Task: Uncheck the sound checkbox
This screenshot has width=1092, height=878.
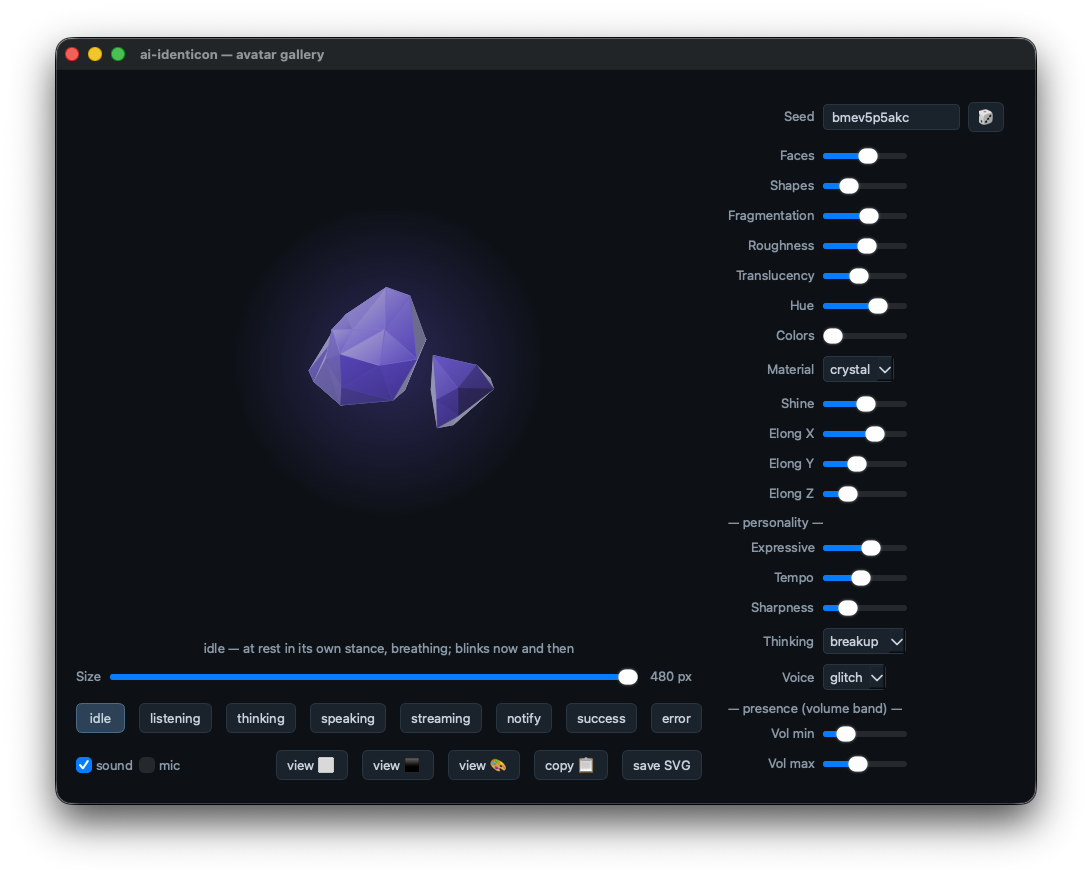Action: click(84, 765)
